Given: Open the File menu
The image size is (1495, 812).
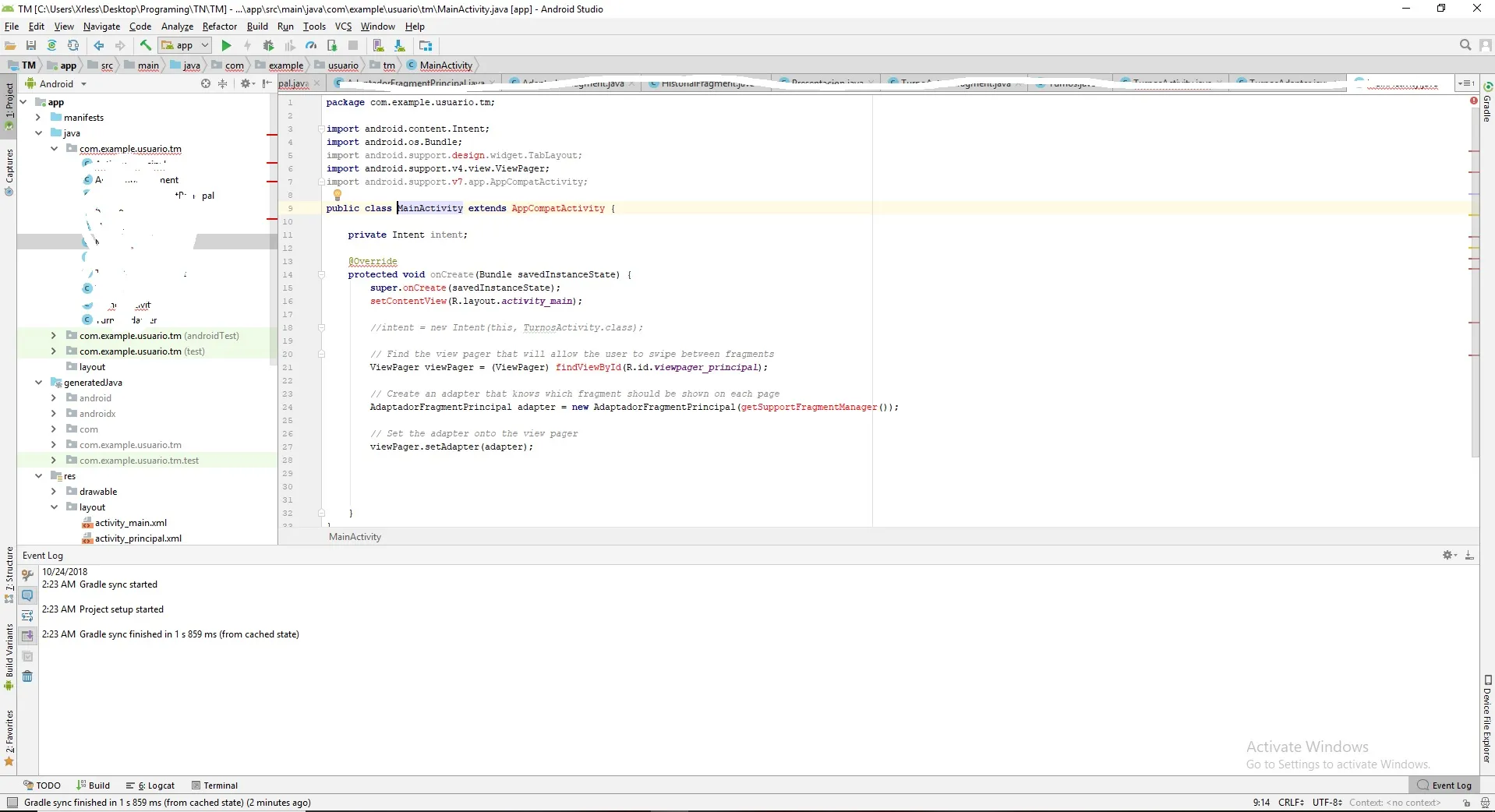Looking at the screenshot, I should click(12, 26).
